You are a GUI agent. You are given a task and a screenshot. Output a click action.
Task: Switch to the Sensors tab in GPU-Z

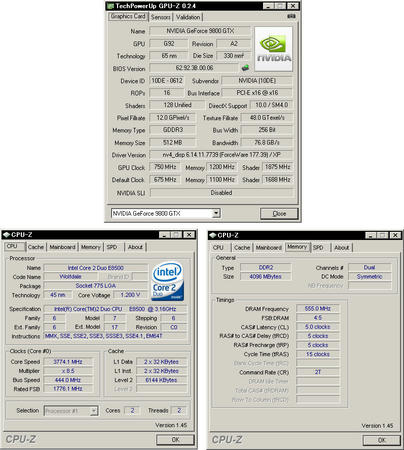[x=161, y=17]
